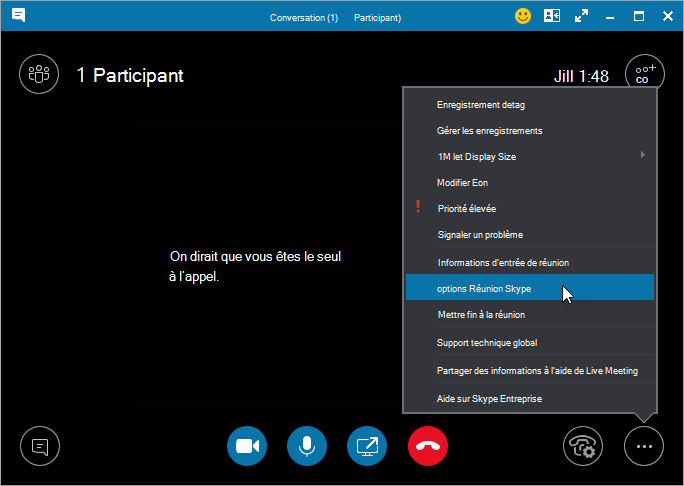Click the 'Jill 1:48' call timer text
Viewport: 684px width, 486px height.
pyautogui.click(x=581, y=76)
